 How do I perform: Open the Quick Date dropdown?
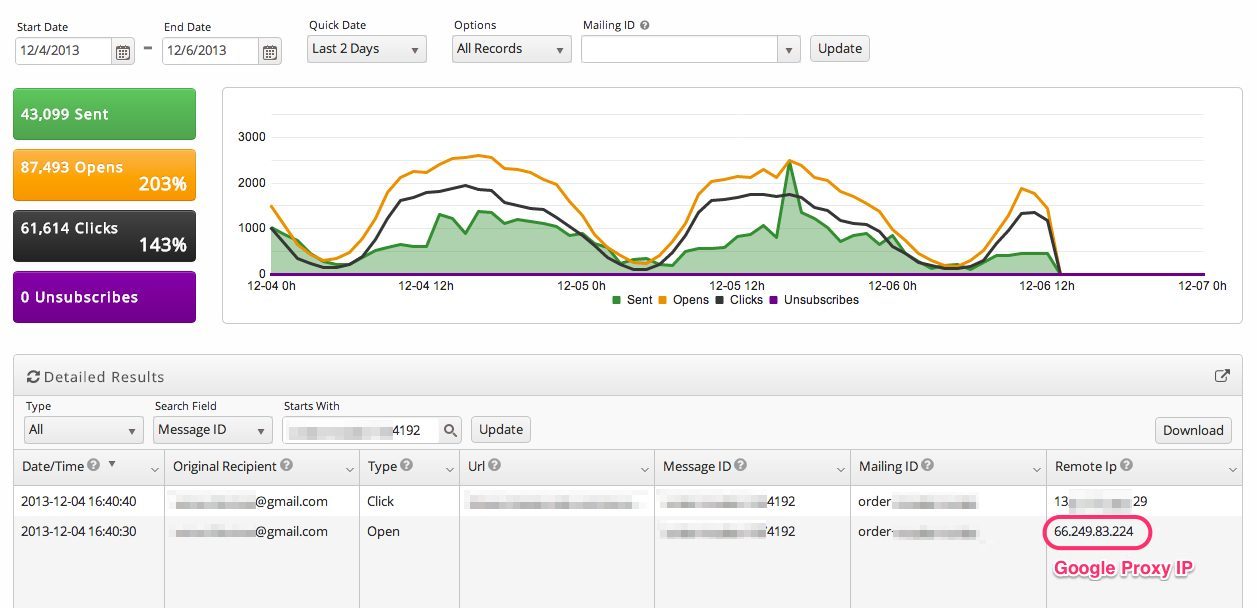(366, 48)
